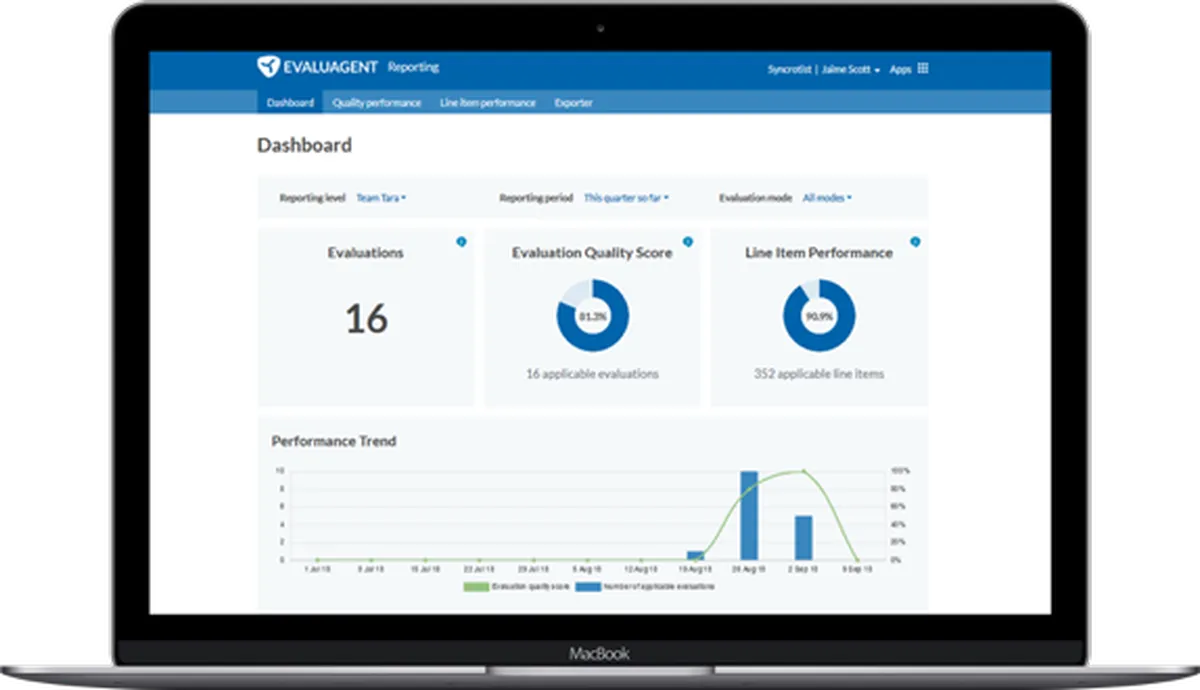Switch to the Line item performance tab
1200x690 pixels.
point(488,102)
